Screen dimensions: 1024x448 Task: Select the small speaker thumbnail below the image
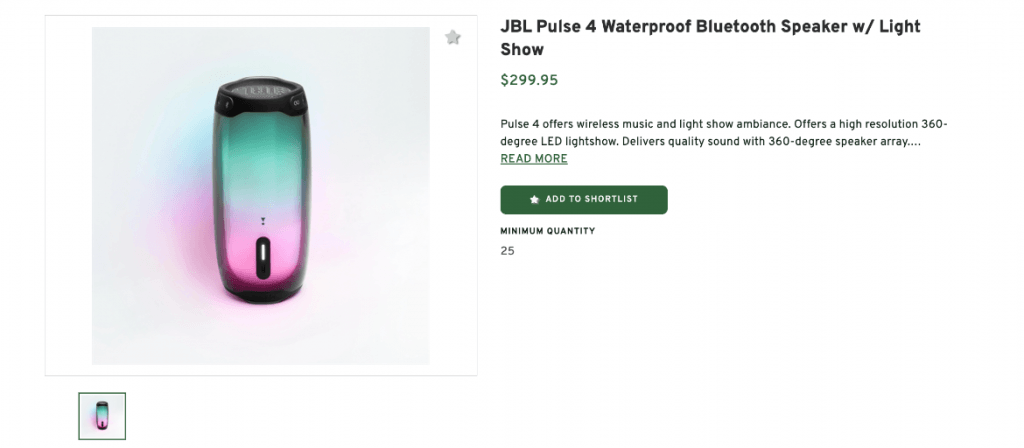pyautogui.click(x=102, y=416)
